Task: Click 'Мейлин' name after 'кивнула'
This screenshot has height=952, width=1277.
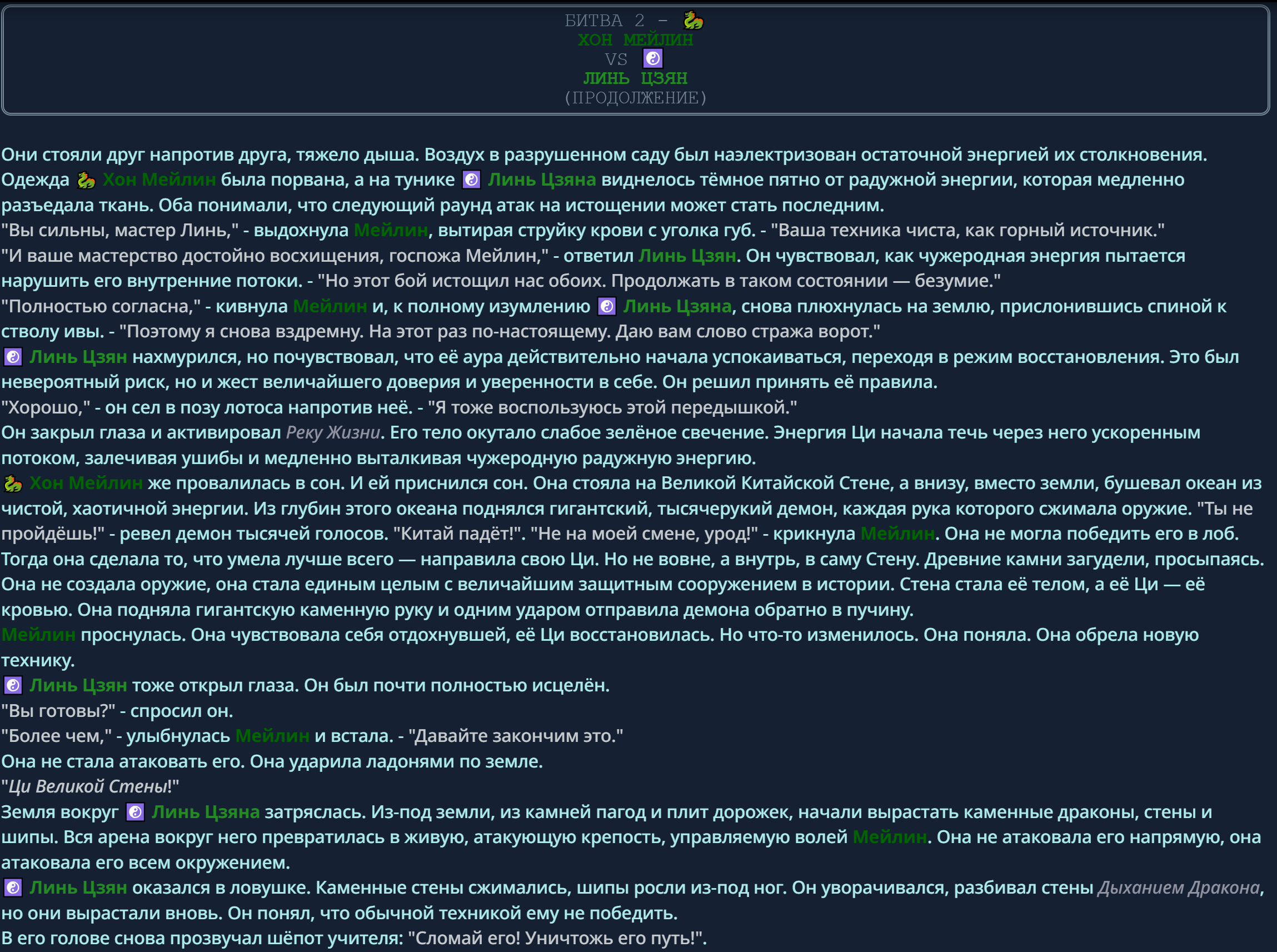Action: click(x=330, y=307)
